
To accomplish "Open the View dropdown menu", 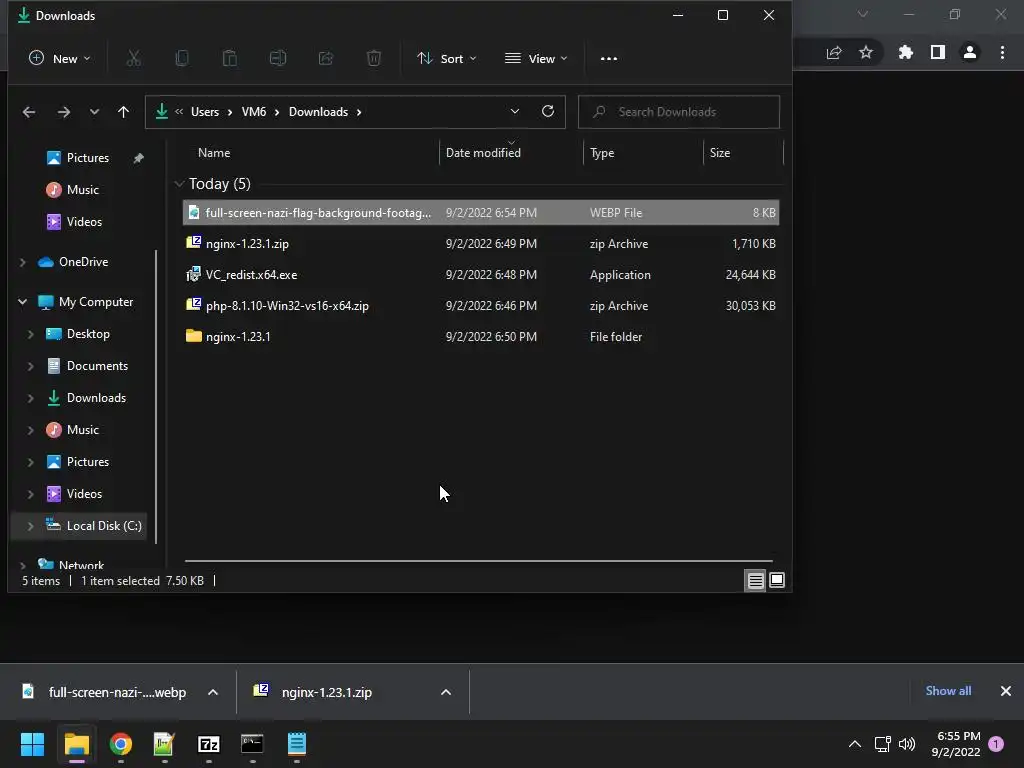I will 536,59.
